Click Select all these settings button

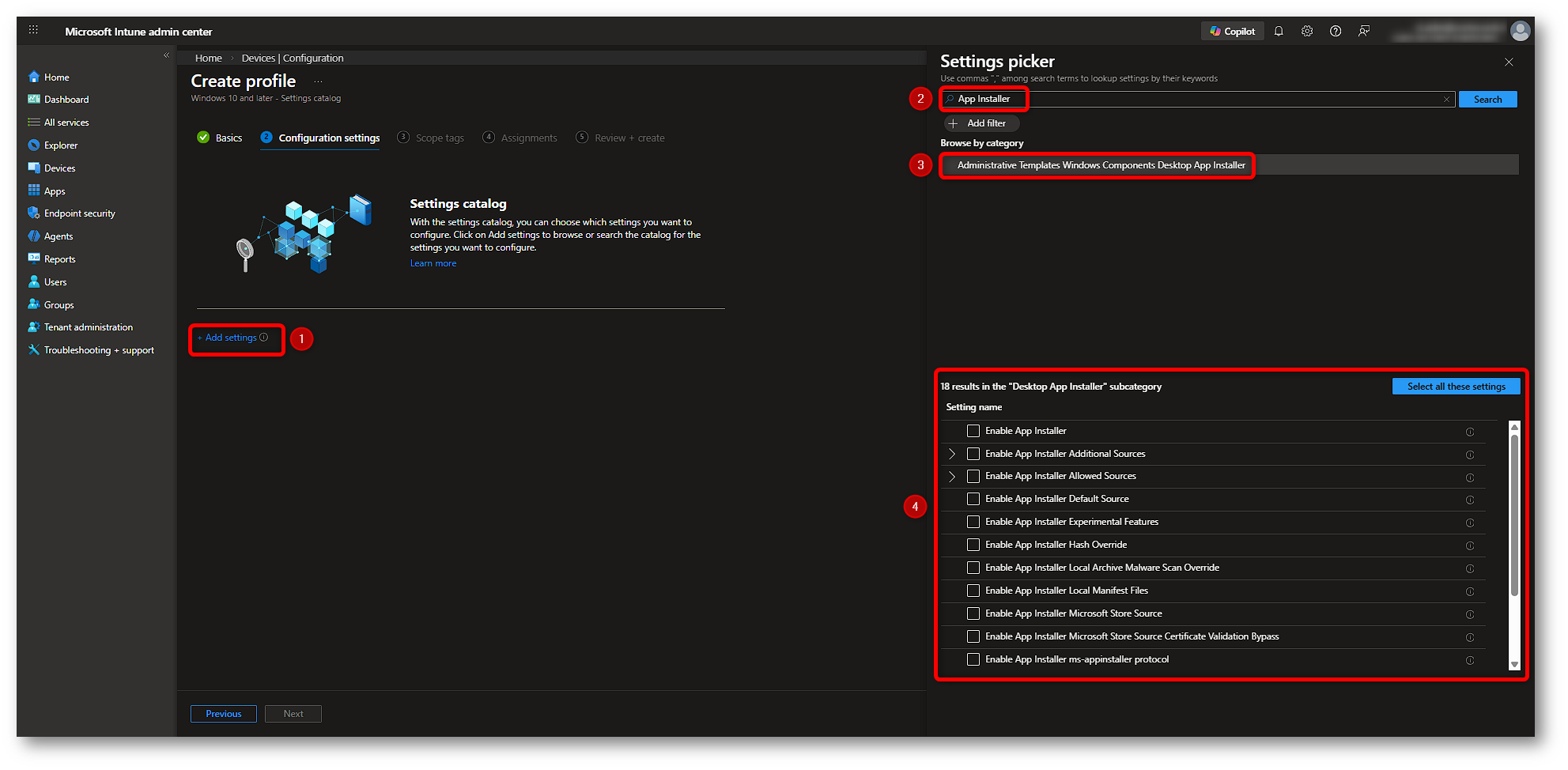[x=1456, y=387]
